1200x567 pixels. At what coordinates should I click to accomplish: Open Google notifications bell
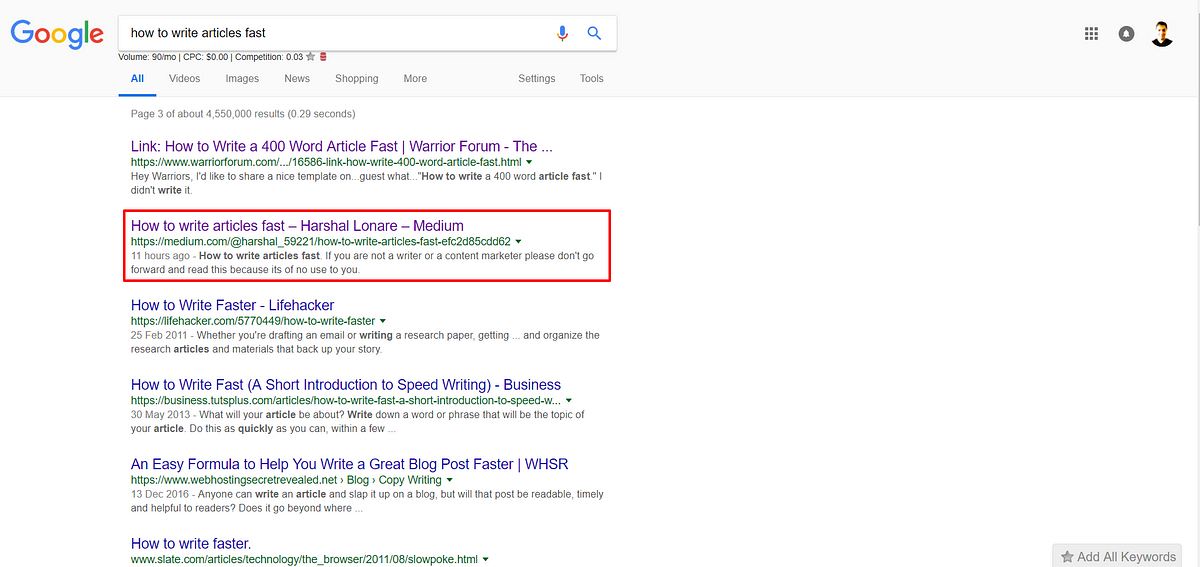[x=1127, y=34]
